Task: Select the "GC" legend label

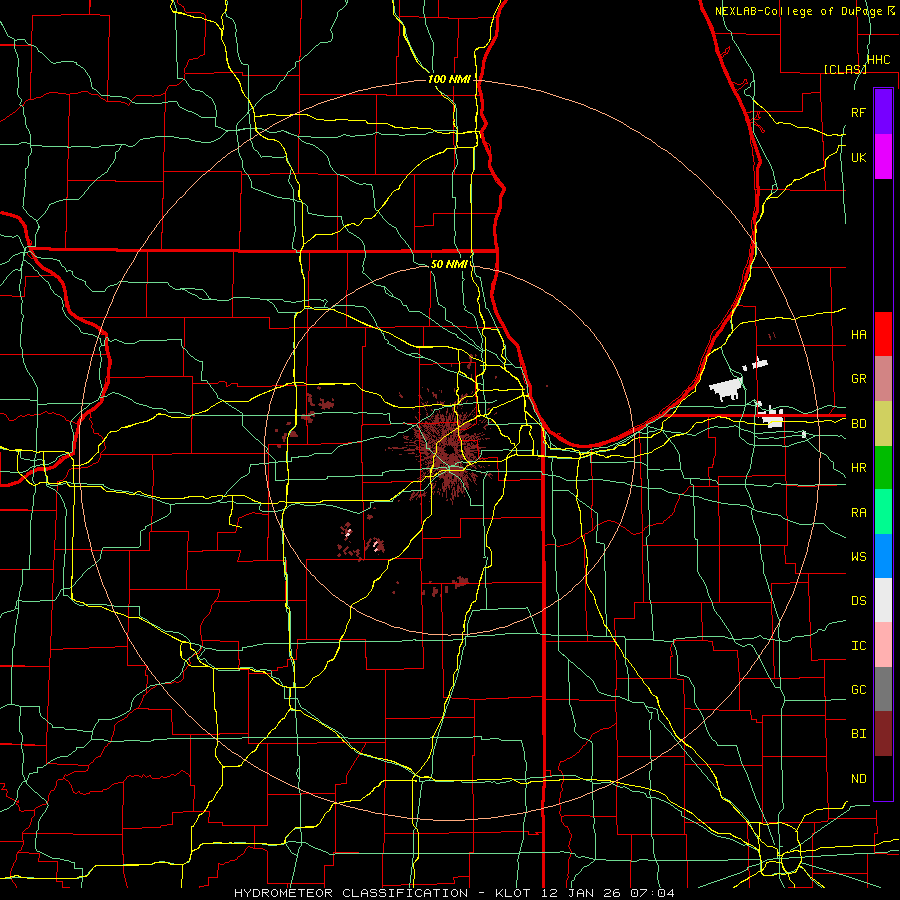Action: click(859, 690)
